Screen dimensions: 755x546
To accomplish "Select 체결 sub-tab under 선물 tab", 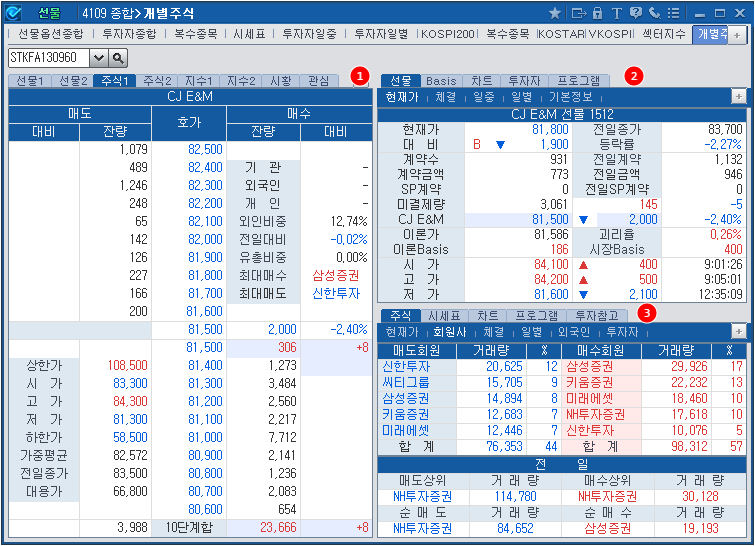I will click(x=445, y=97).
